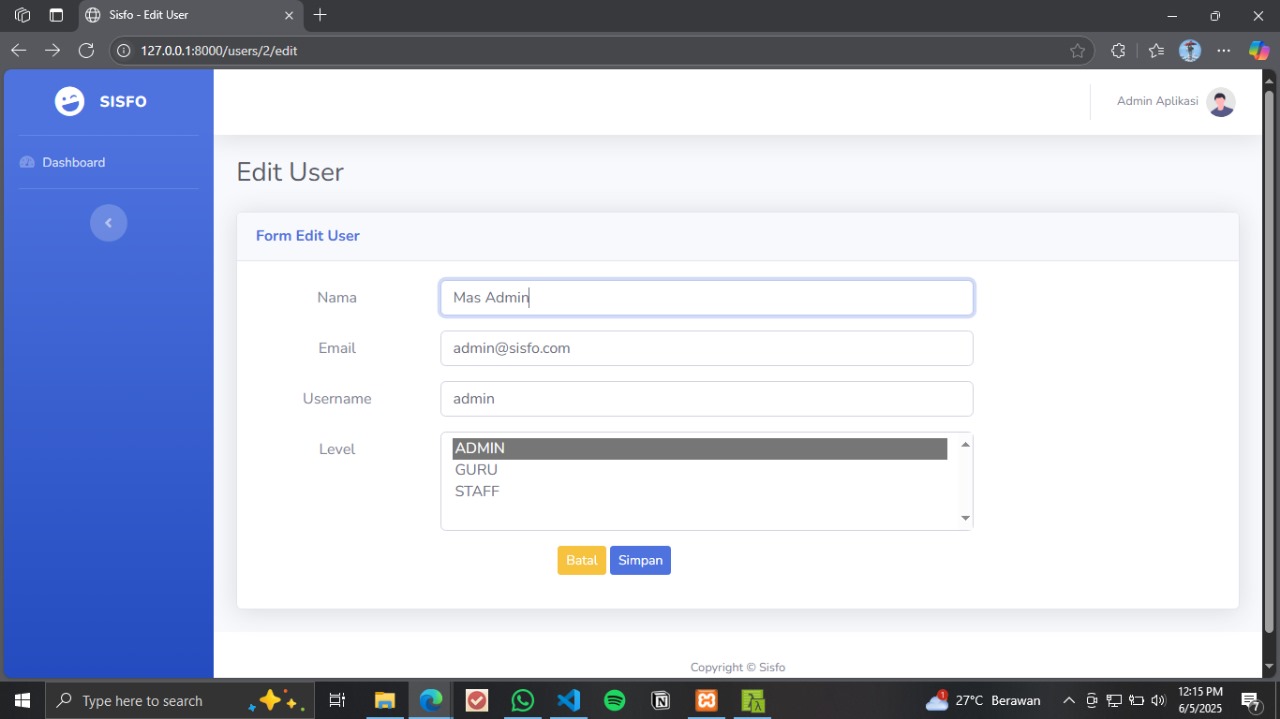Save changes with the Simpan button
The width and height of the screenshot is (1280, 719).
pos(640,560)
